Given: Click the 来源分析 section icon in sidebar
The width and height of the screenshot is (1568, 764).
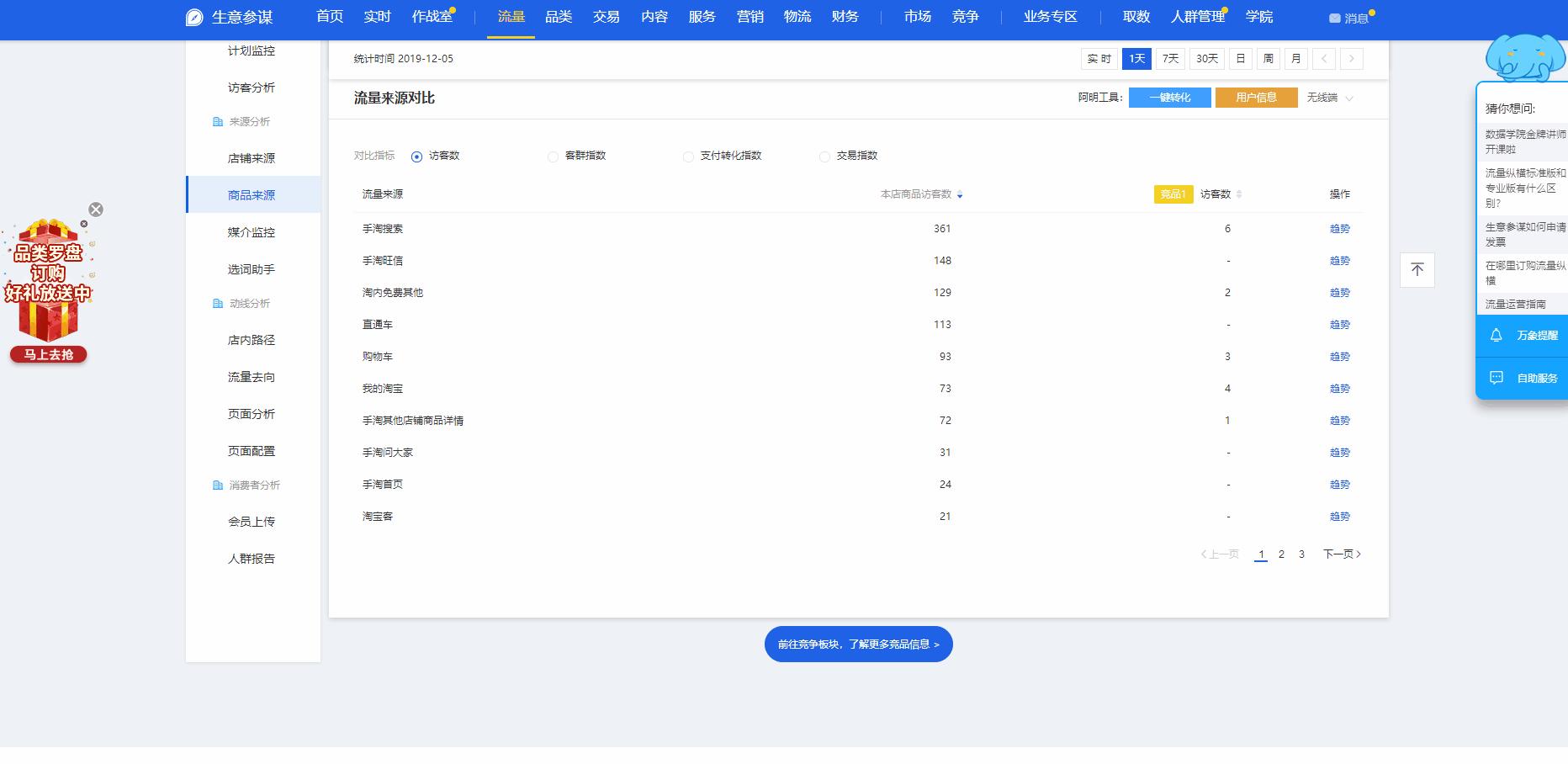Looking at the screenshot, I should point(215,122).
